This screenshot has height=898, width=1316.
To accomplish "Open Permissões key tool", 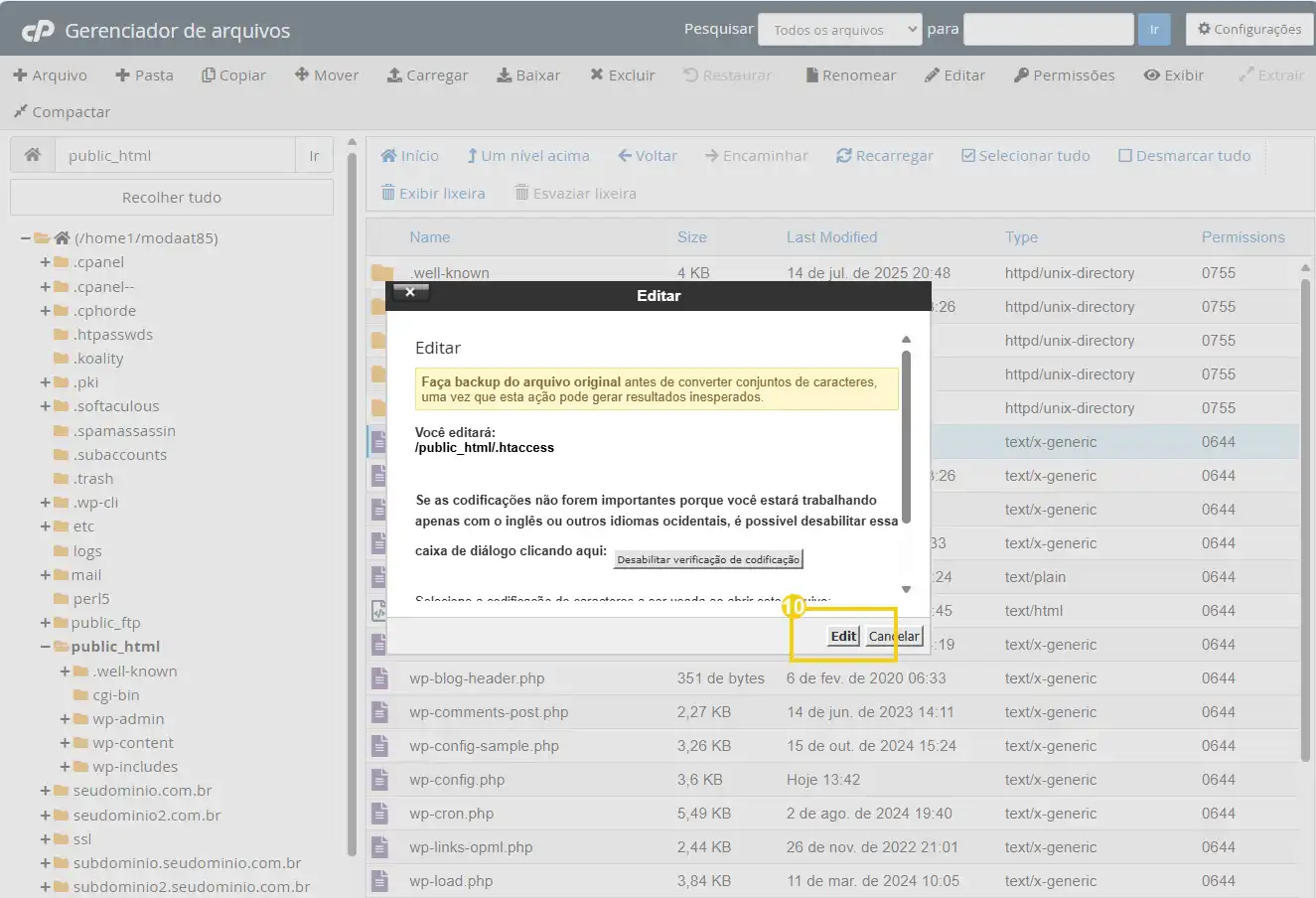I will click(1064, 75).
